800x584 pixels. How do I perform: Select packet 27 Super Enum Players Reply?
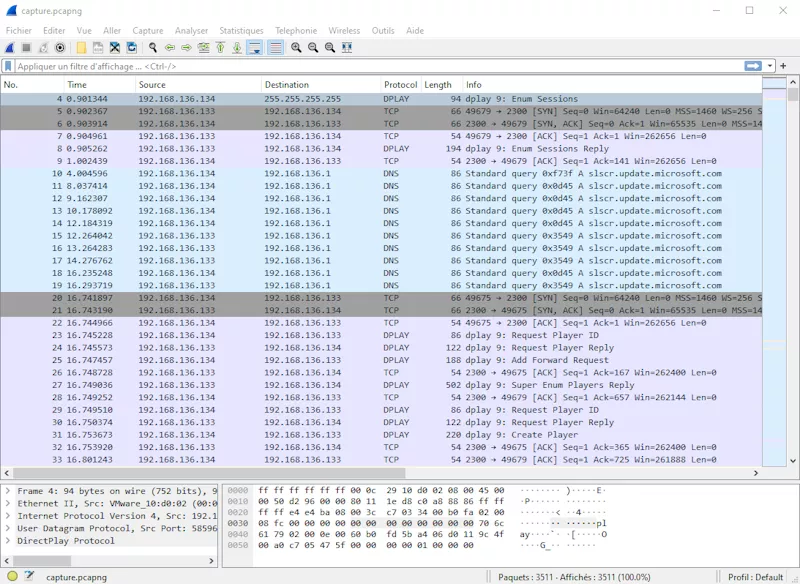(x=381, y=385)
